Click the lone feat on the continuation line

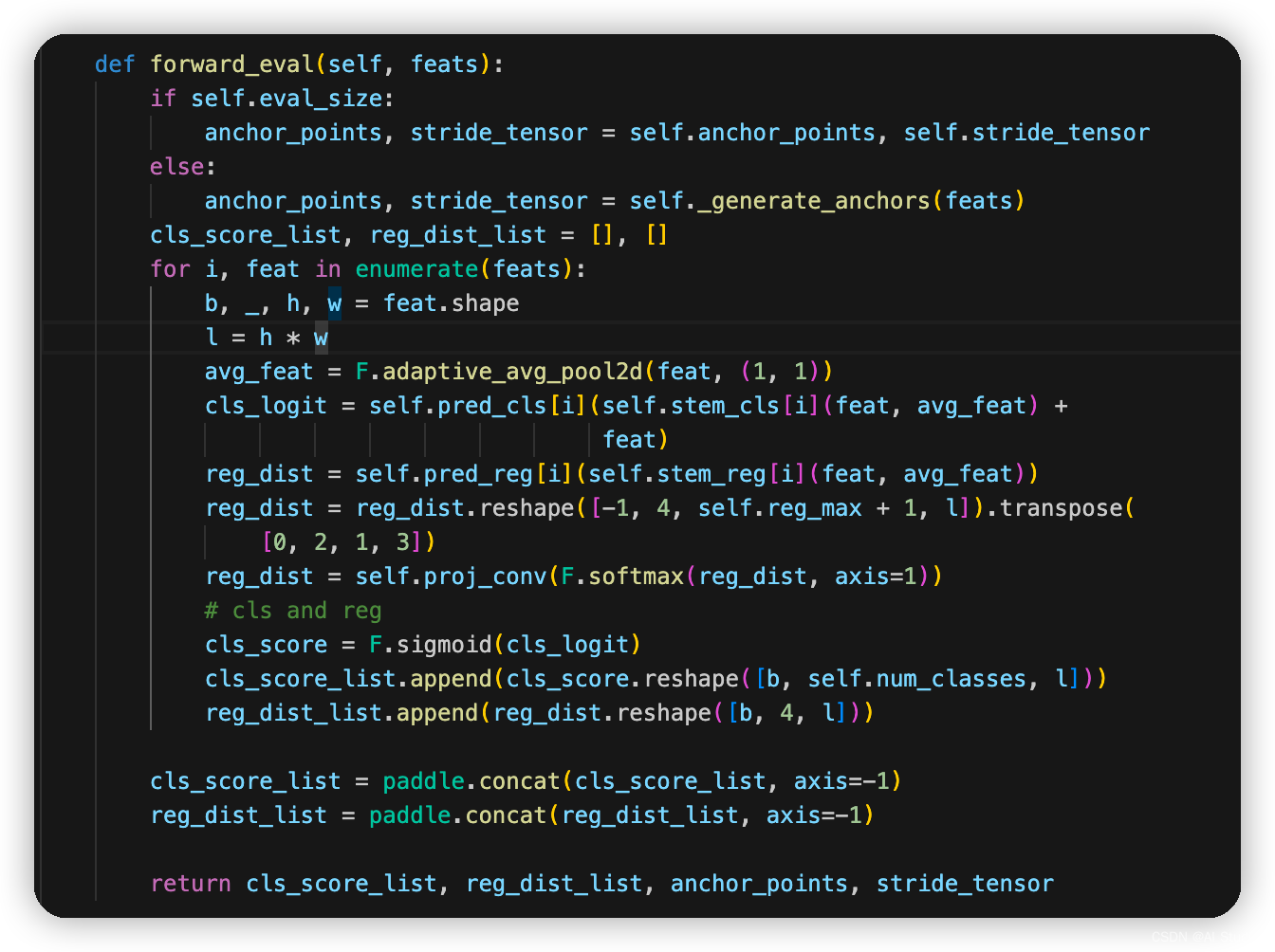coord(630,440)
